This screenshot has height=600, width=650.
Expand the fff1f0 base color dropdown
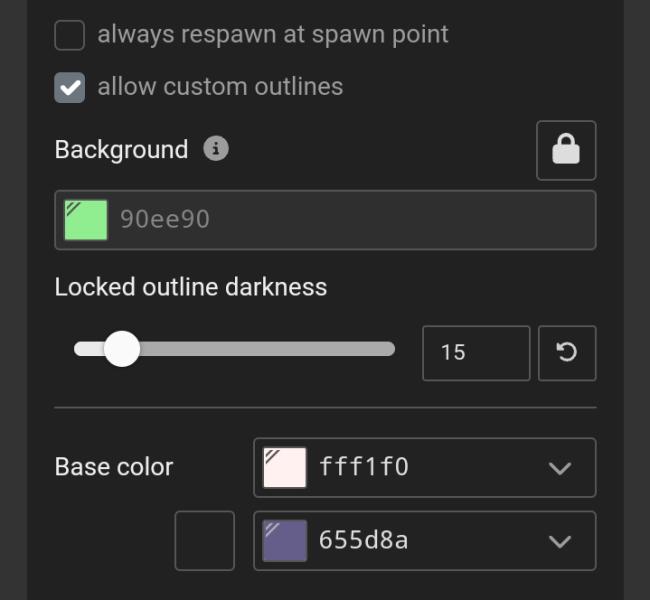pos(560,468)
